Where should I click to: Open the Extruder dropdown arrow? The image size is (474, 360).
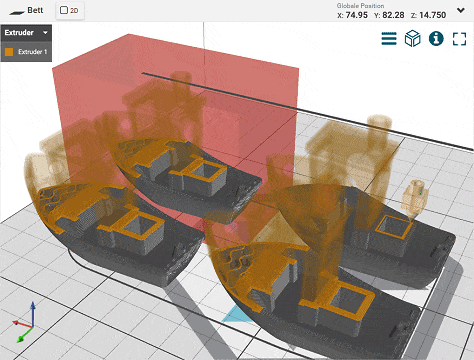45,33
